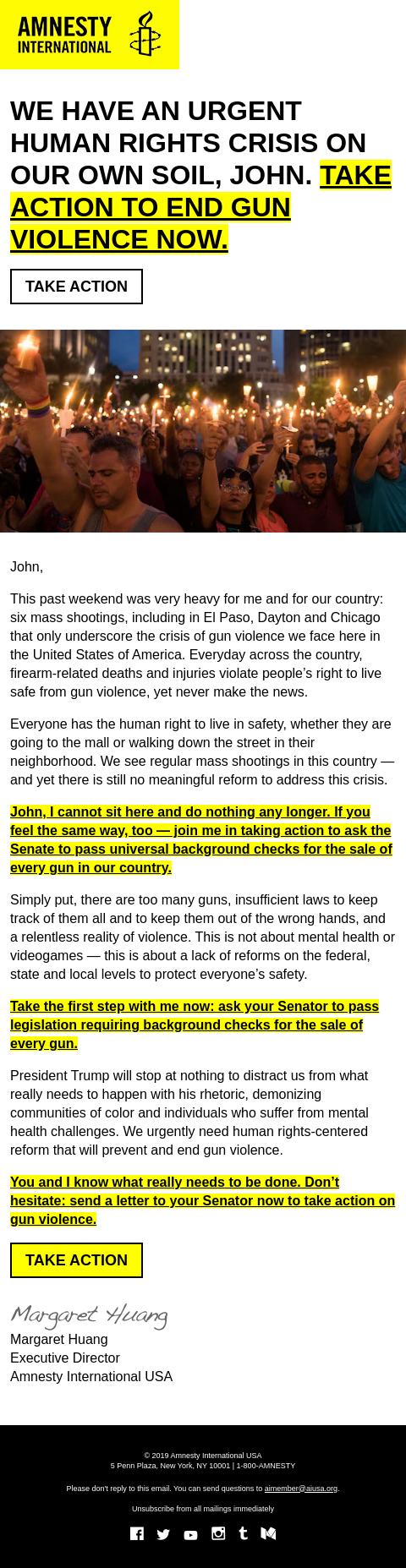The width and height of the screenshot is (406, 1568).
Task: Open the highlighted headline link about gun violence
Action: [x=201, y=207]
